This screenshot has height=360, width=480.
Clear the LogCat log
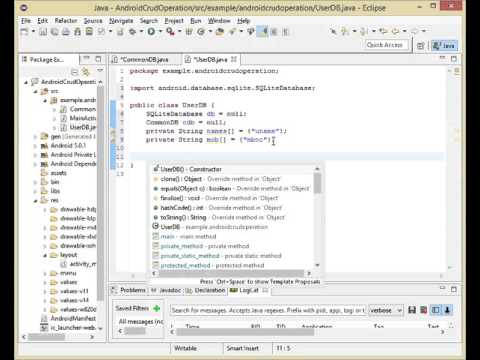tap(424, 310)
